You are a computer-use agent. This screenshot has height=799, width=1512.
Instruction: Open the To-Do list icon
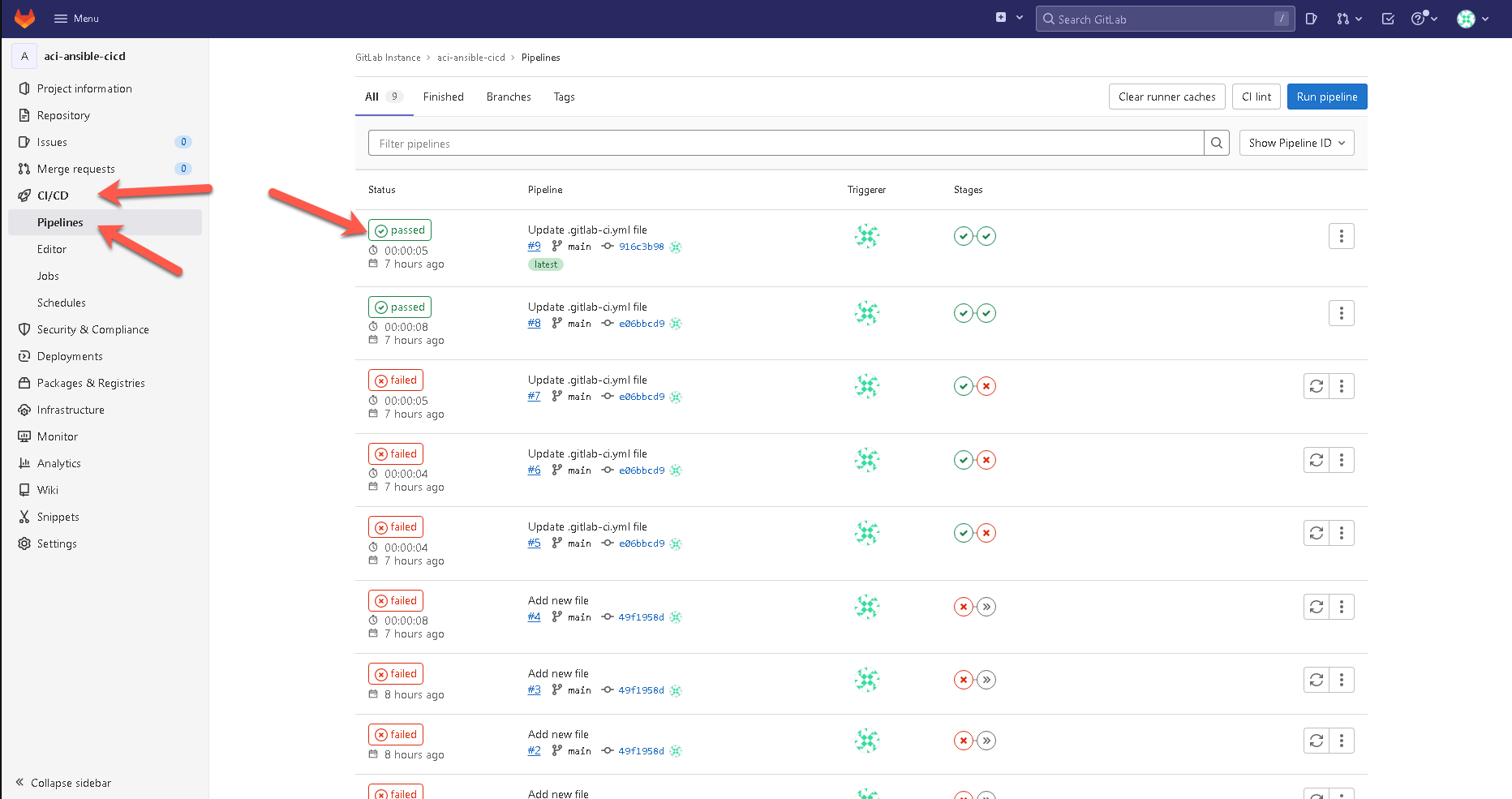[1388, 19]
